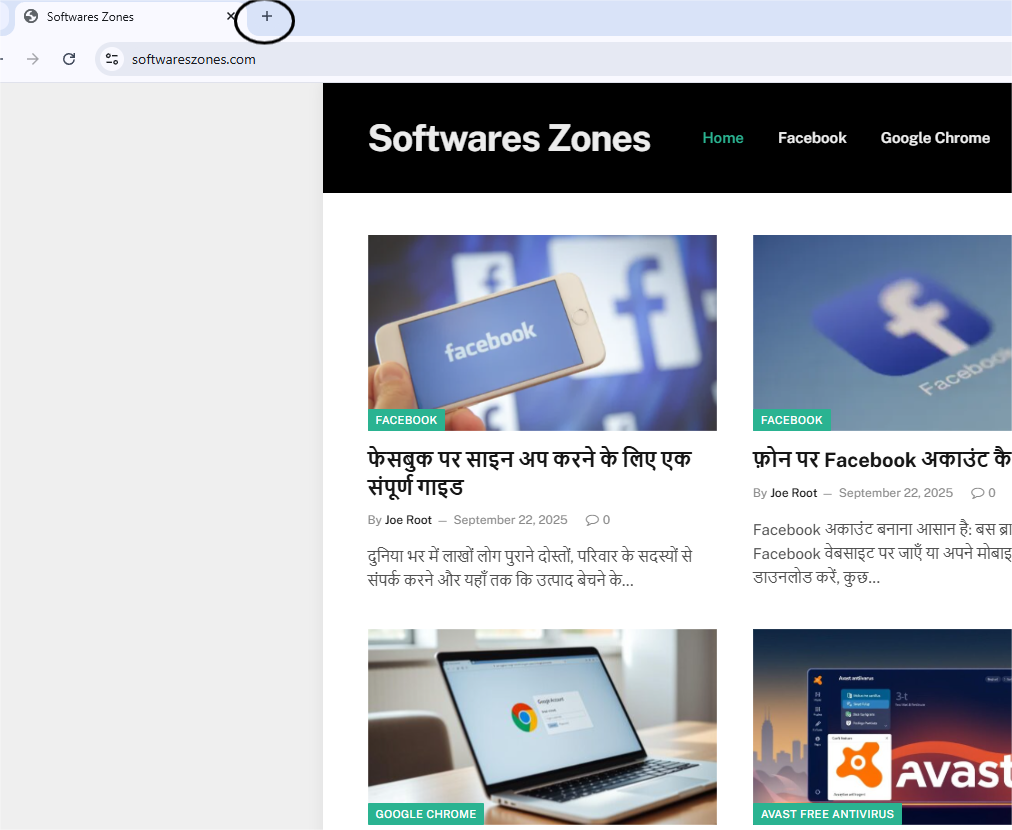Click FACEBOOK category badge on first article image
The height and width of the screenshot is (830, 1012).
click(406, 420)
